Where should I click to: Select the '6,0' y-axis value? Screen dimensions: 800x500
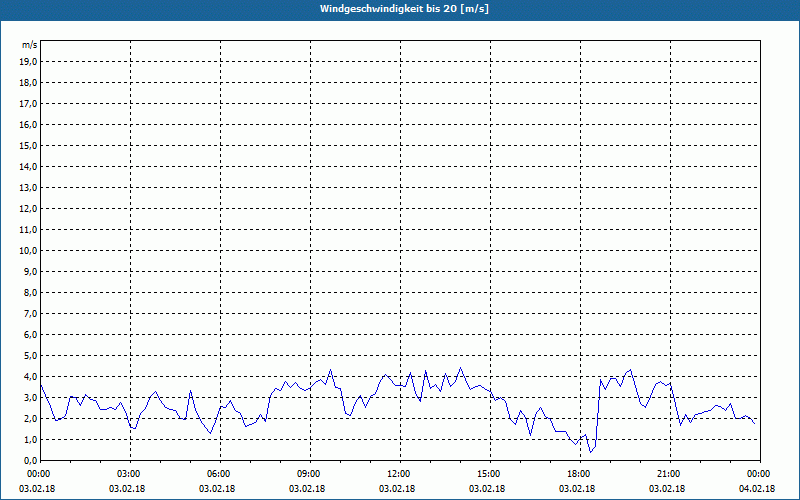[x=31, y=334]
